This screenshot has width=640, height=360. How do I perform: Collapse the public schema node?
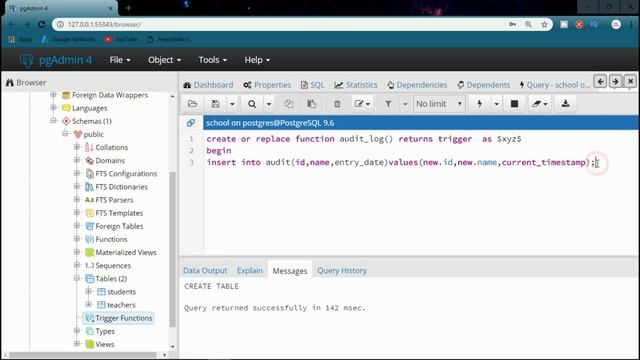point(65,134)
